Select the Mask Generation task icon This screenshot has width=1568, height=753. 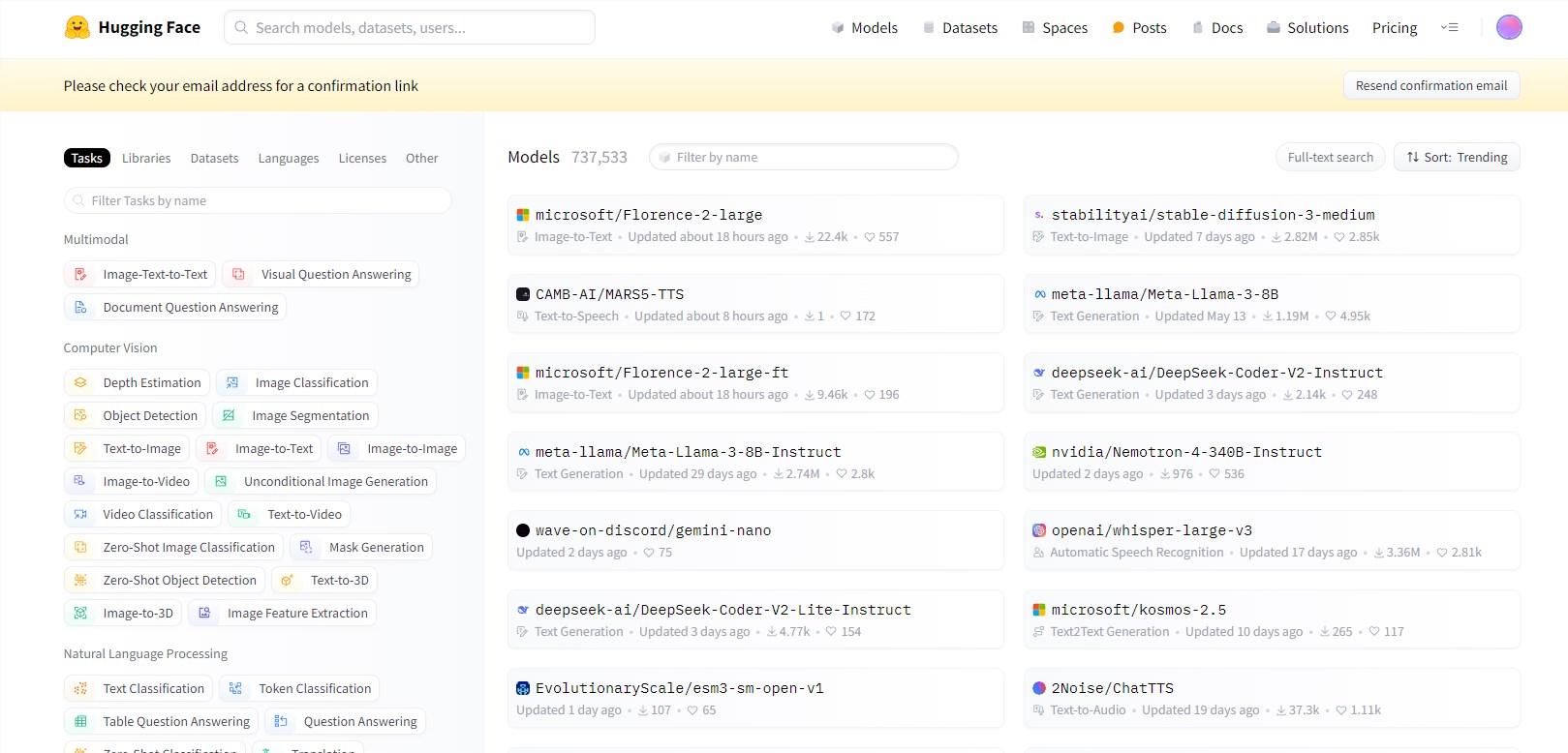point(307,548)
